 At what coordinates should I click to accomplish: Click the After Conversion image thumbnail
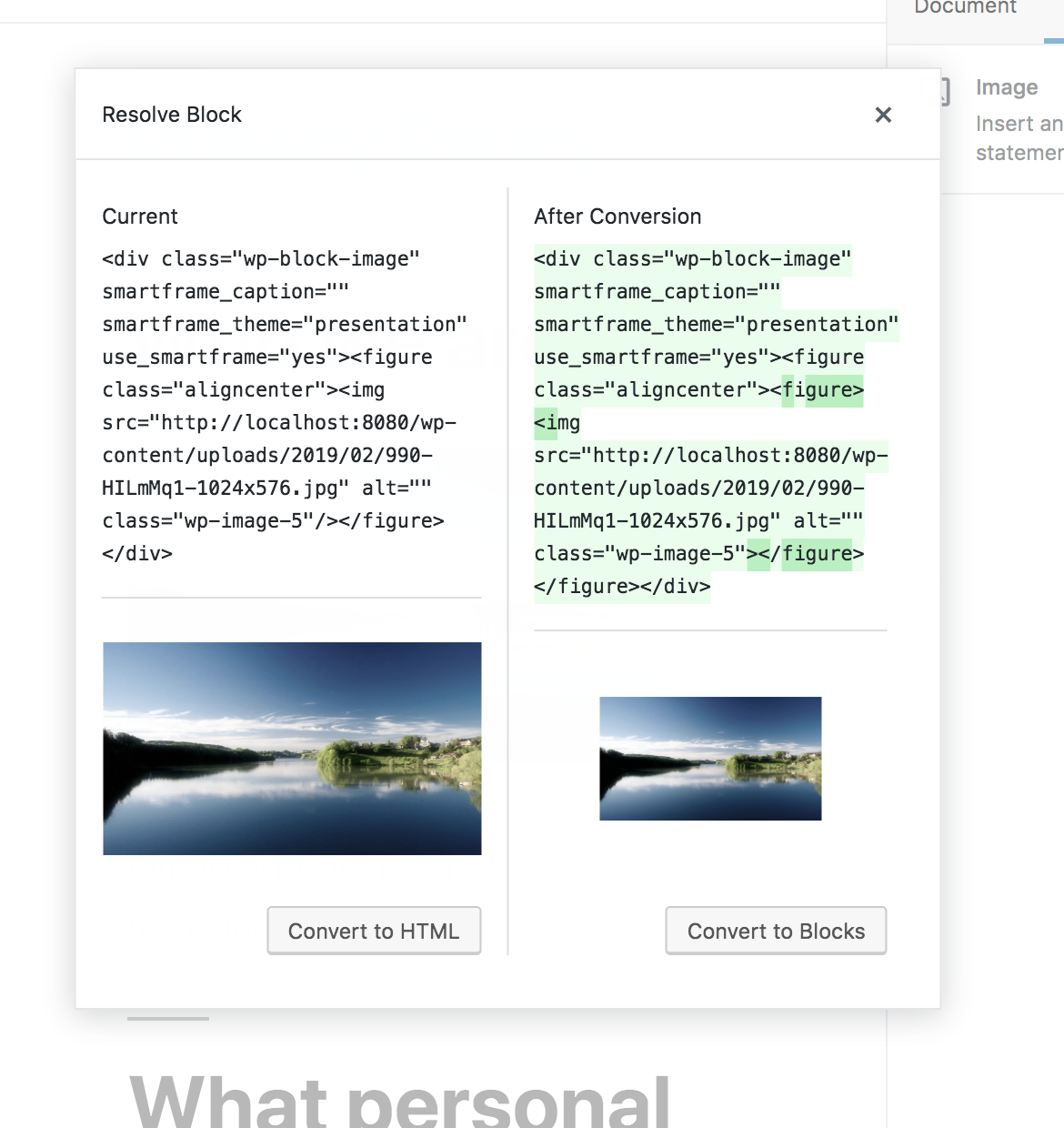(x=710, y=758)
